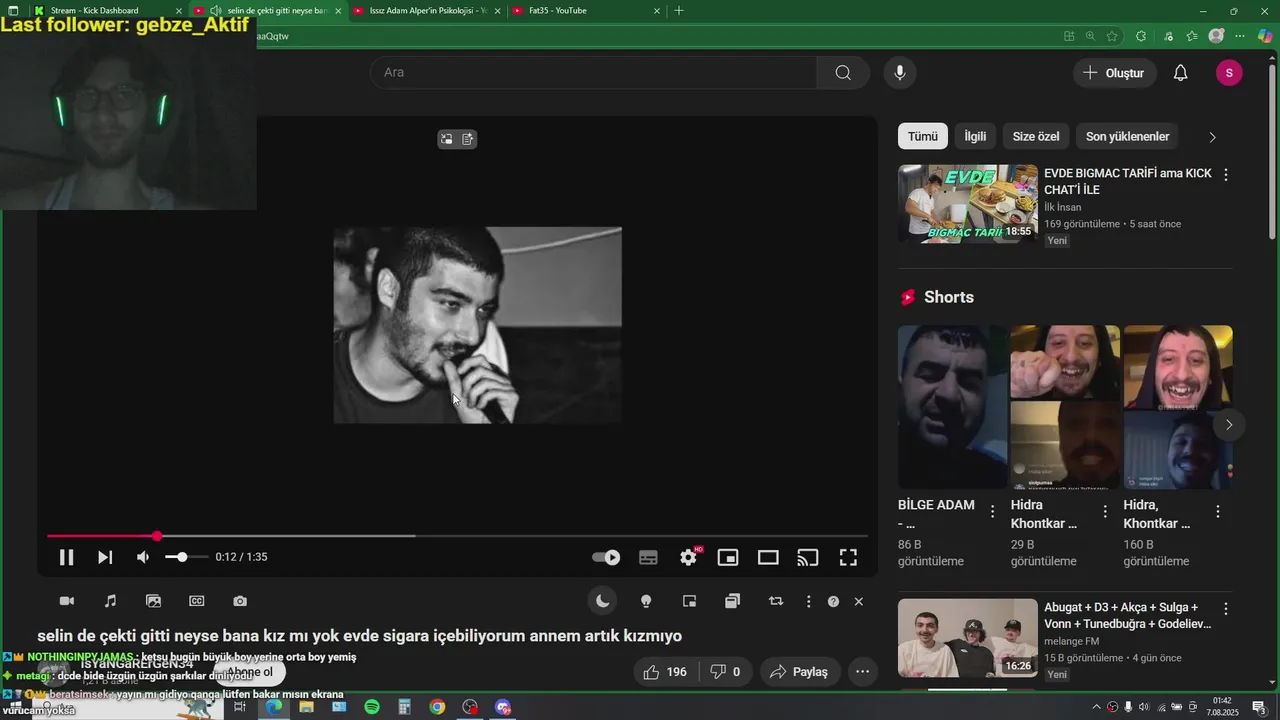The width and height of the screenshot is (1280, 720).
Task: Switch to miniplayer mode
Action: point(728,558)
